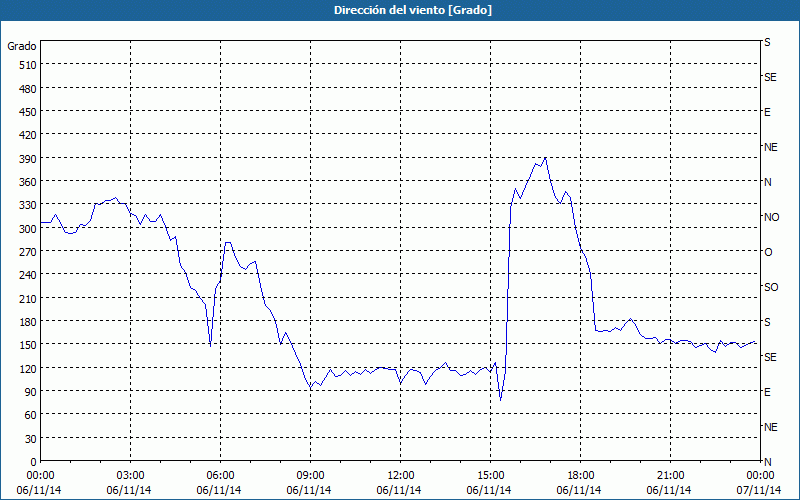Click the 510 y-axis value
The height and width of the screenshot is (500, 800).
(29, 65)
